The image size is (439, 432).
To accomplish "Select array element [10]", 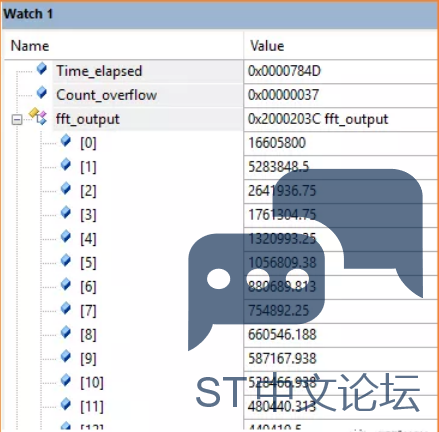I will pos(92,383).
